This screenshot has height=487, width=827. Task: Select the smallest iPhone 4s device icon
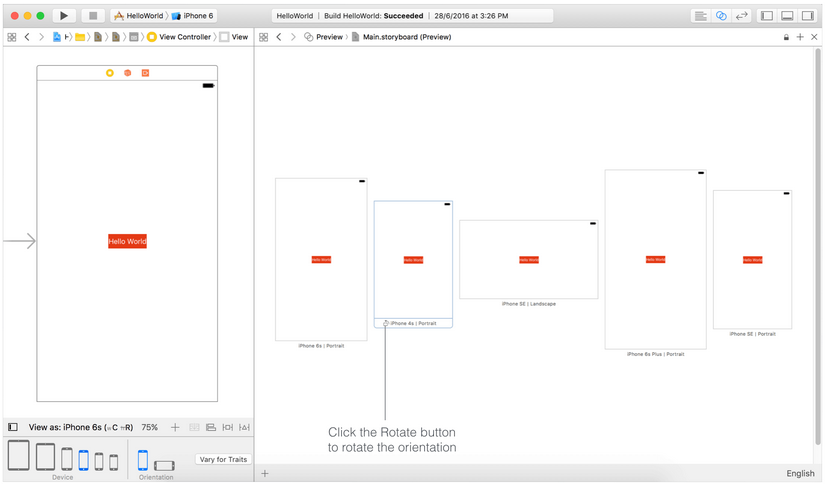pyautogui.click(x=113, y=462)
